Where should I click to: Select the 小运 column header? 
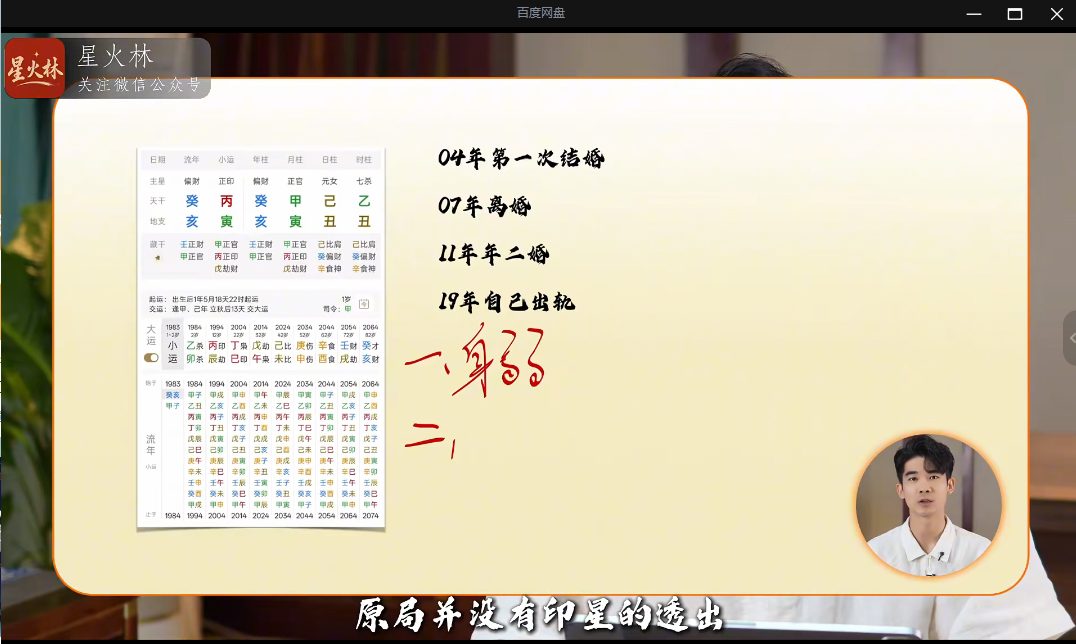[x=226, y=159]
